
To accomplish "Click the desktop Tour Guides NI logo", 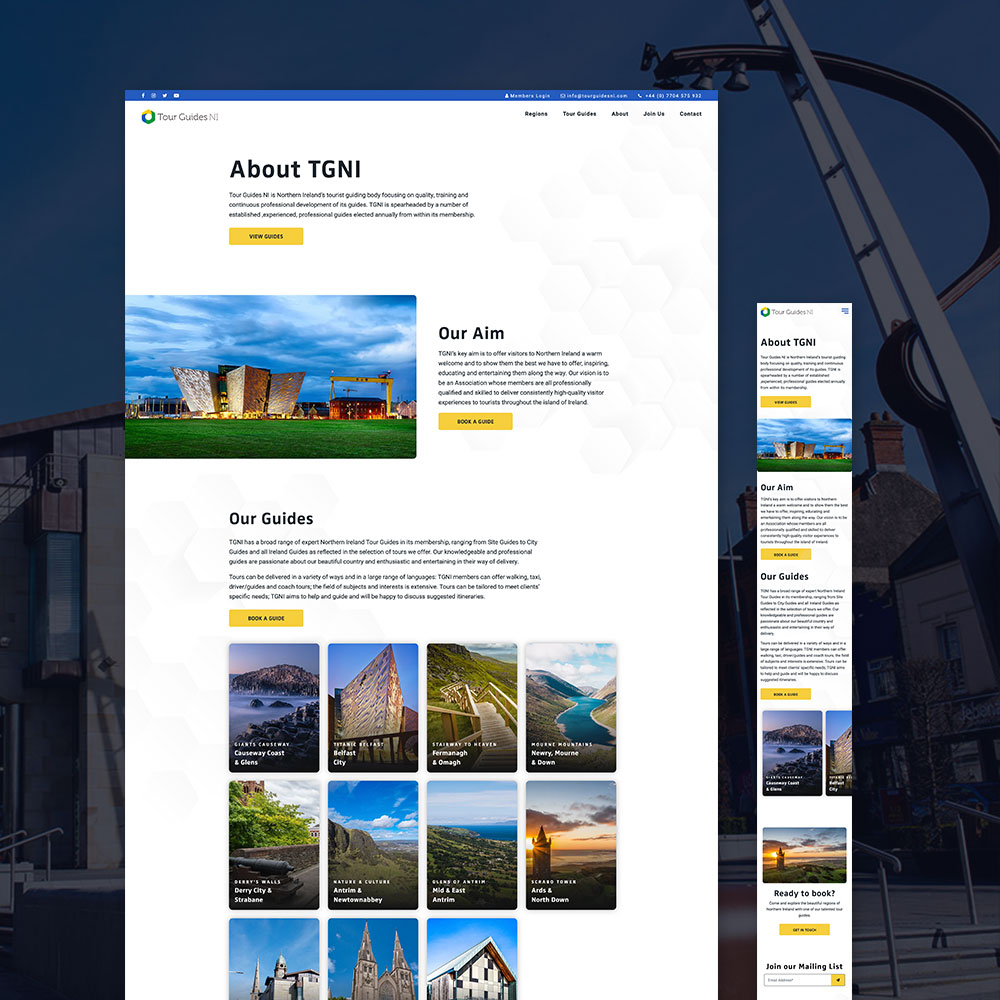I will coord(180,117).
